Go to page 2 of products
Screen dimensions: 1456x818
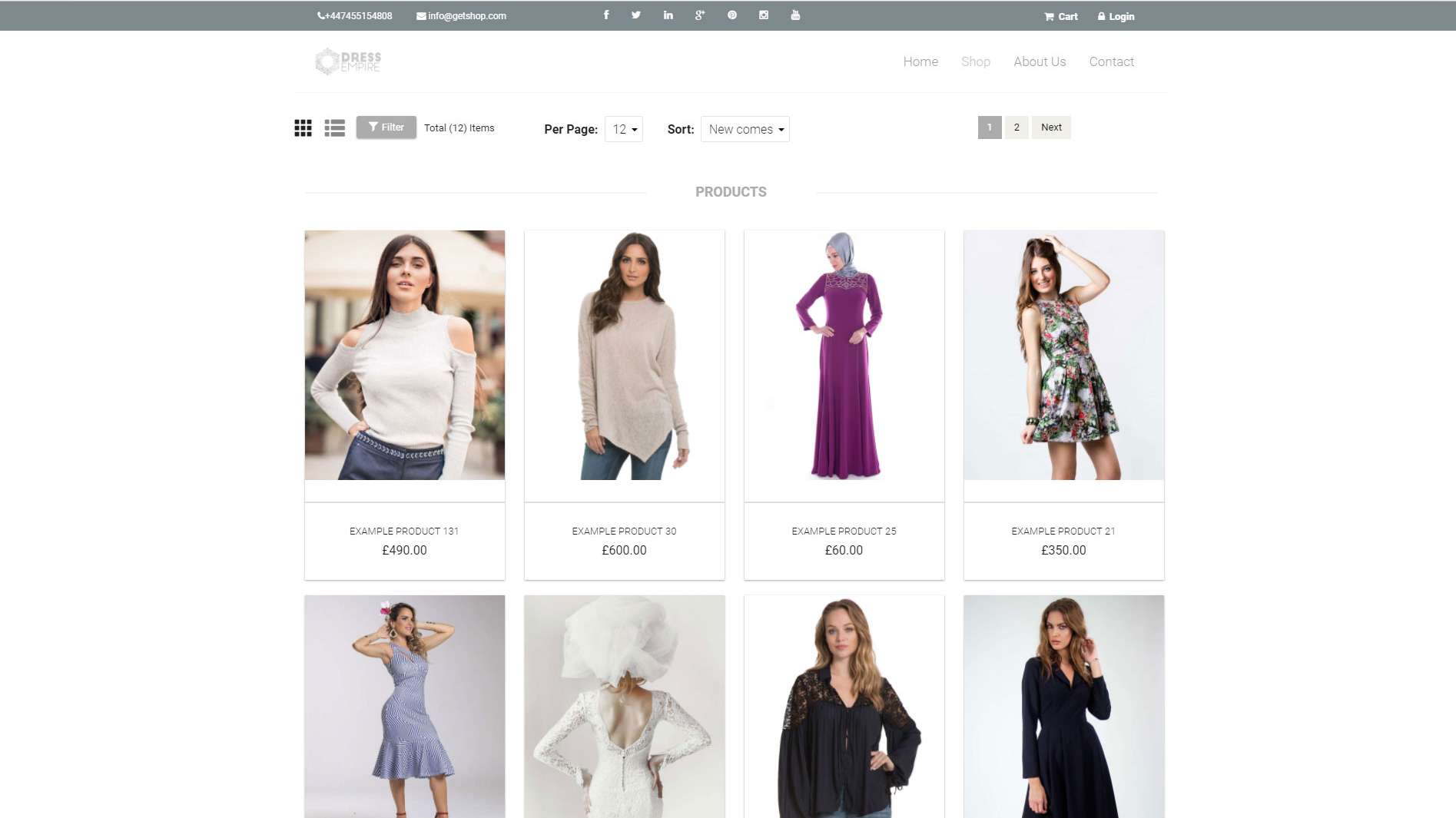[x=1017, y=128]
